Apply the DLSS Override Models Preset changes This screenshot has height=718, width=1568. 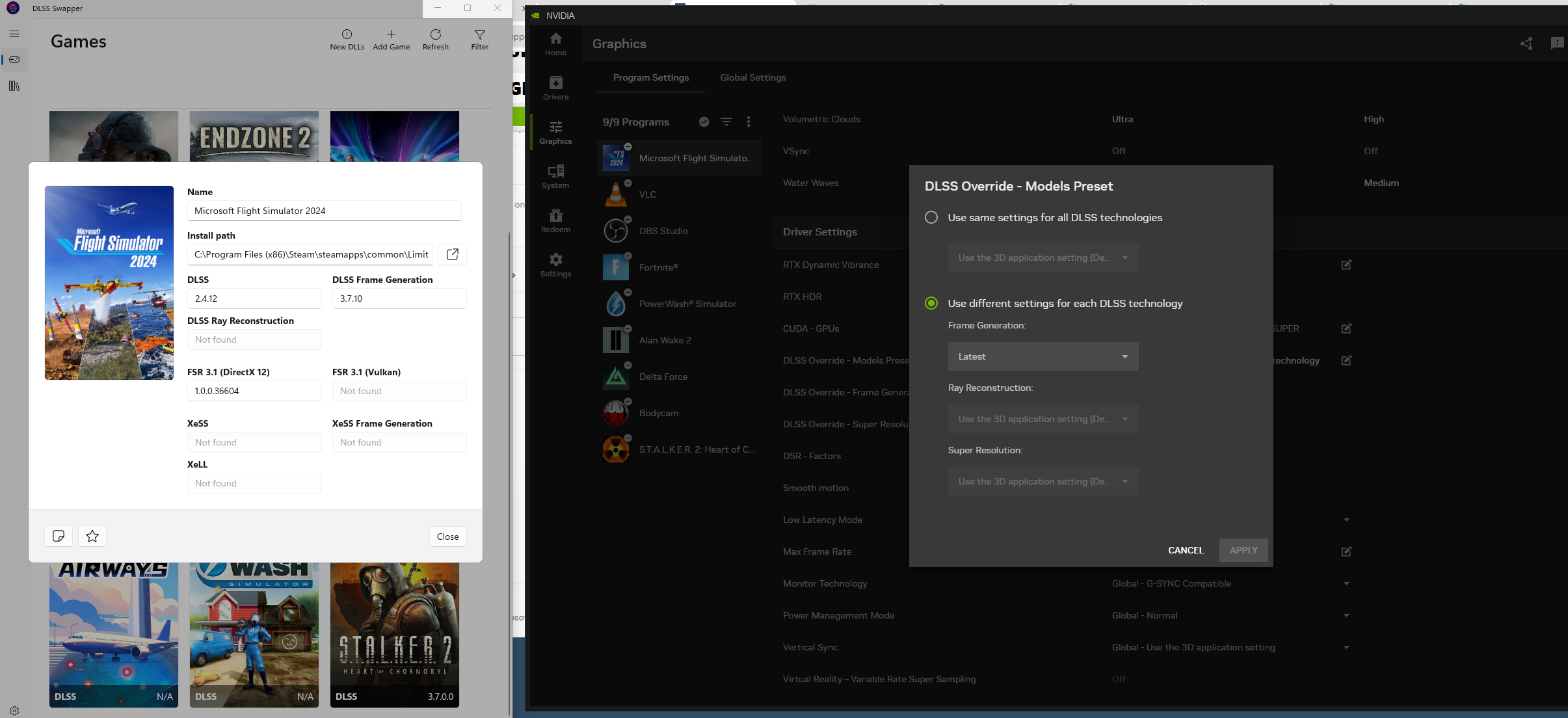1243,550
